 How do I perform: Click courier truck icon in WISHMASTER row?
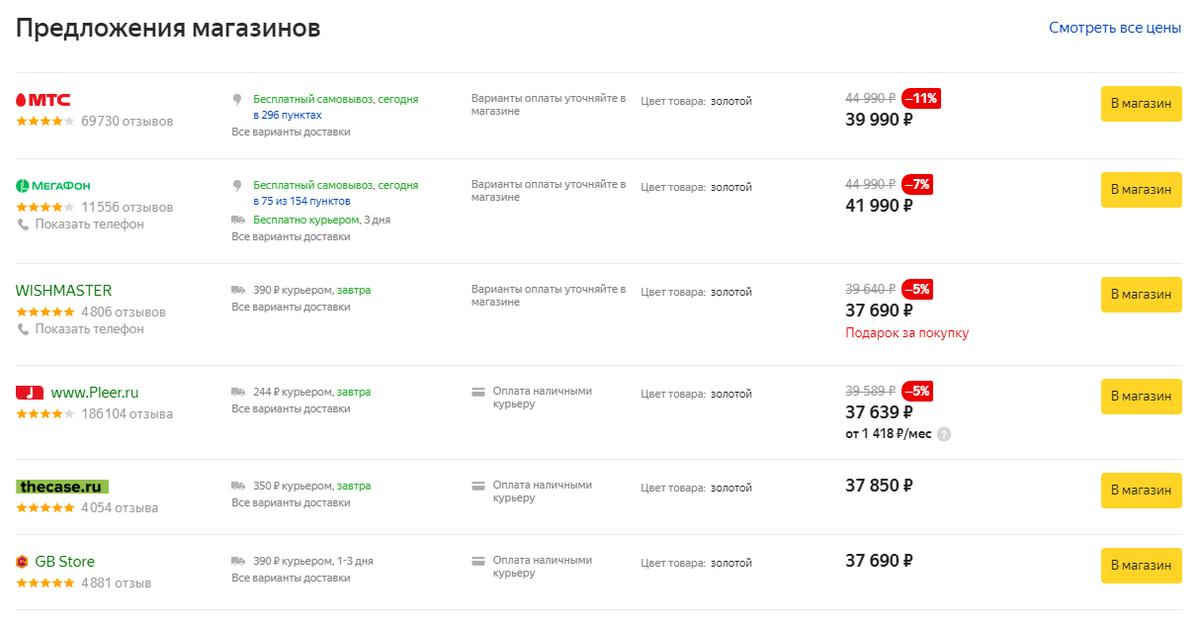(x=238, y=290)
